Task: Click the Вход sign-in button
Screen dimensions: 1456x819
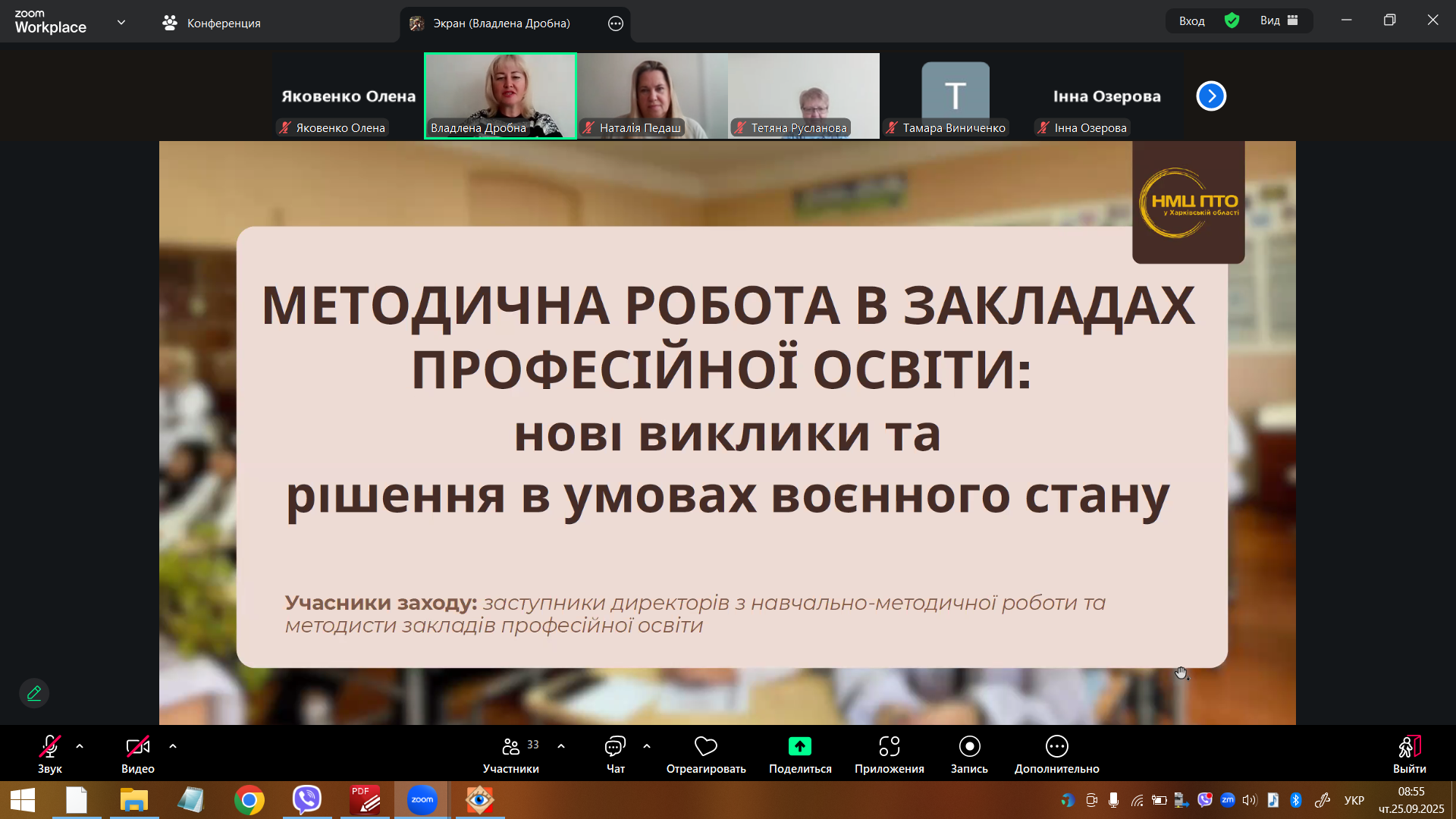Action: 1191,20
